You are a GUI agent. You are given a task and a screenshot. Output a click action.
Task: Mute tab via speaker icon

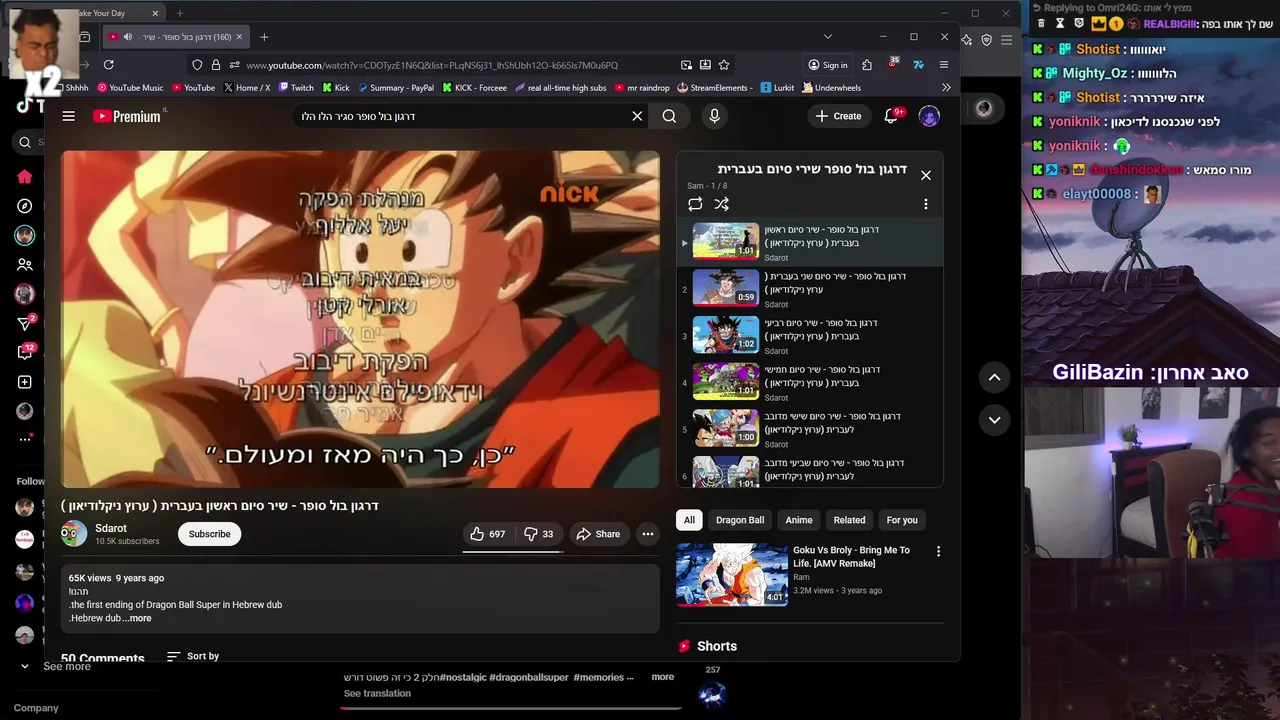128,37
